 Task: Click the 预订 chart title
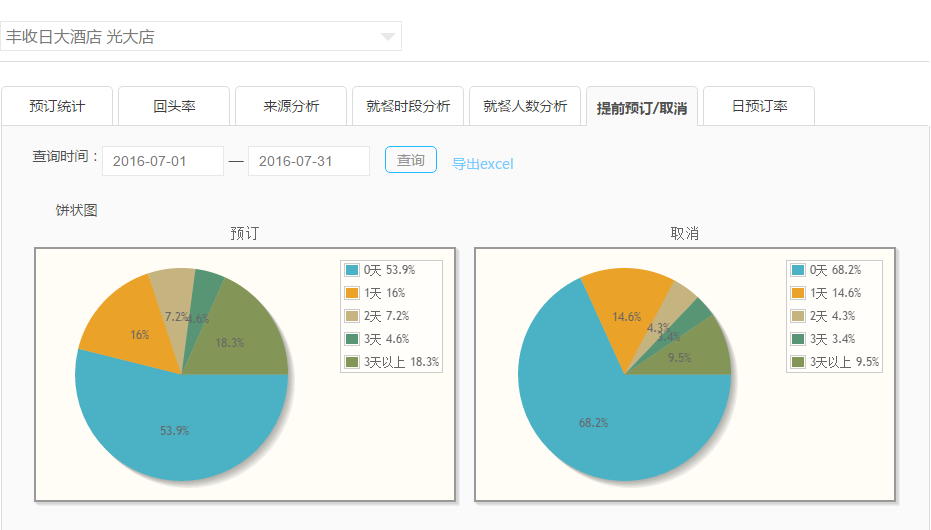[245, 233]
